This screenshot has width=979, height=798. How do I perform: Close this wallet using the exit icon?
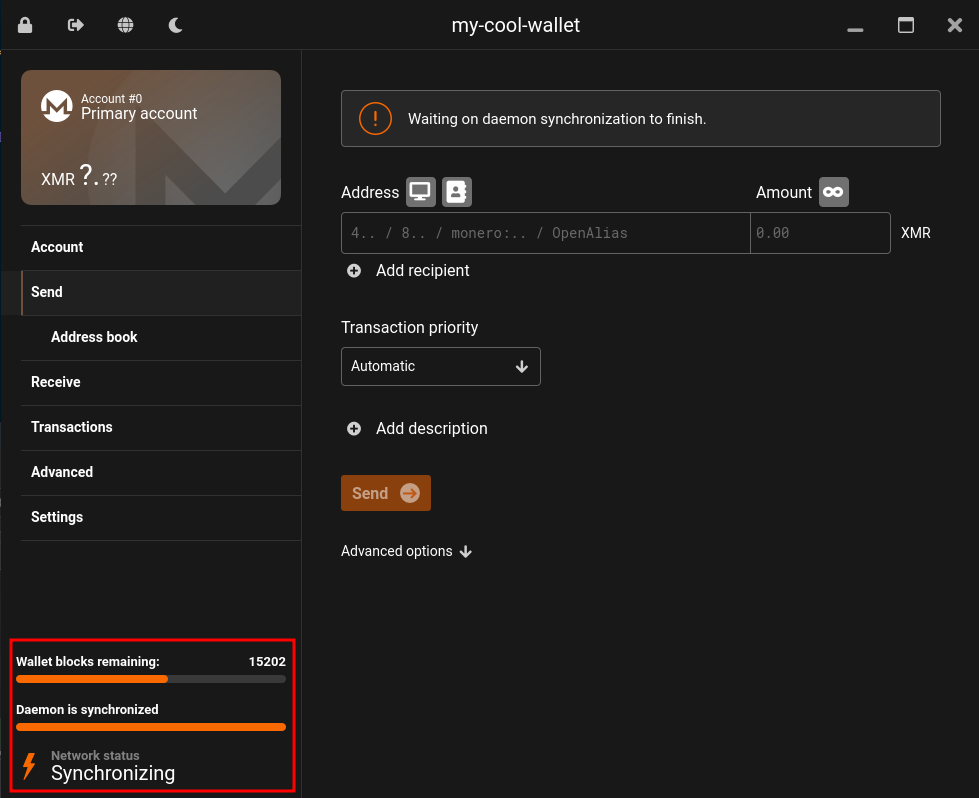point(76,25)
